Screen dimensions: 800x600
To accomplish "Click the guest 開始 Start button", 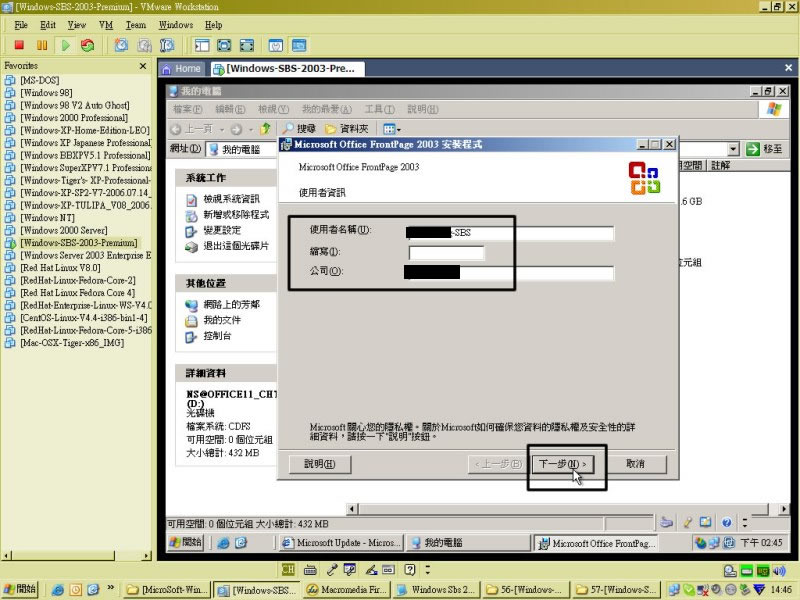I will 186,542.
